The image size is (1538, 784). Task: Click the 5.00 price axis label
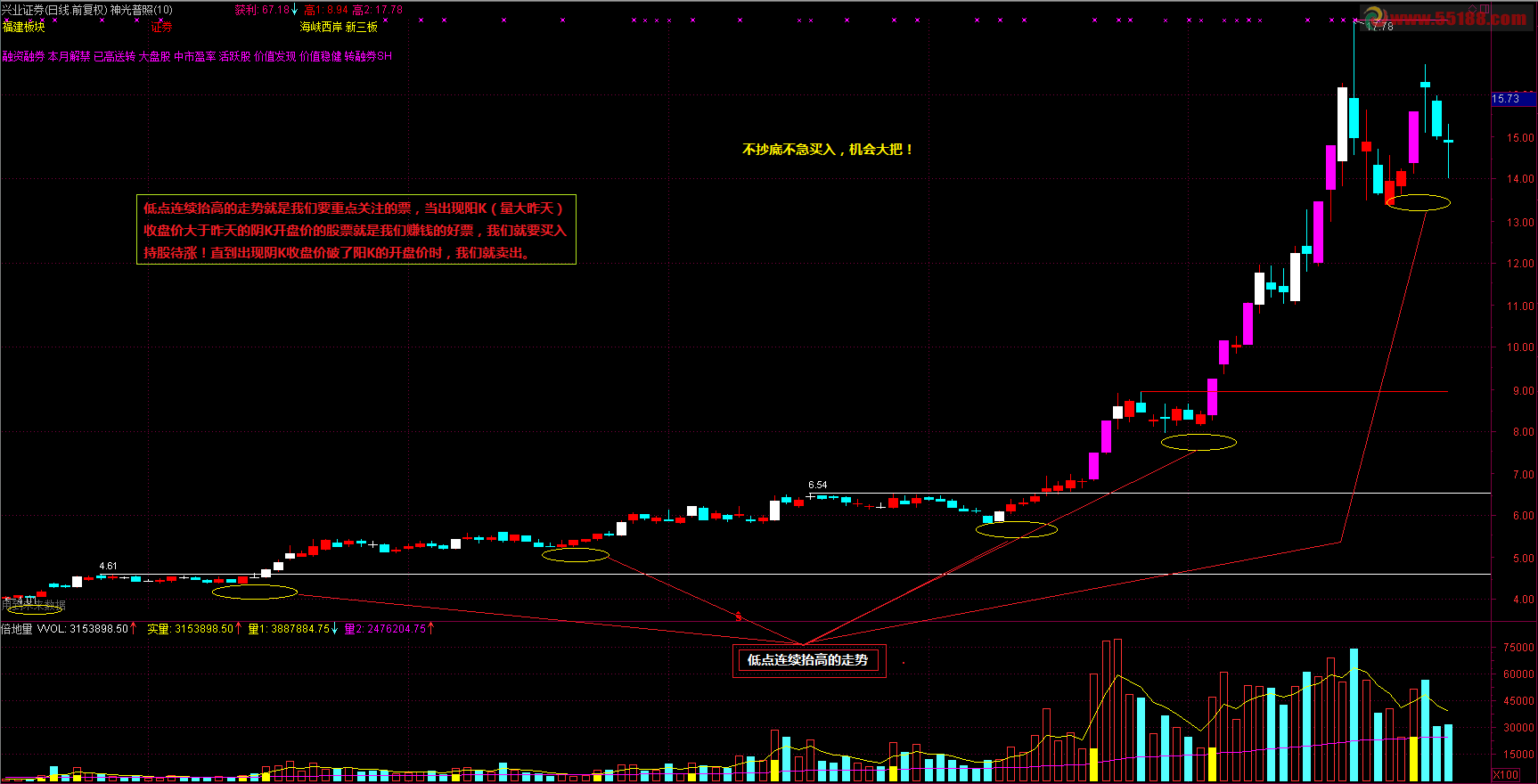pyautogui.click(x=1523, y=559)
